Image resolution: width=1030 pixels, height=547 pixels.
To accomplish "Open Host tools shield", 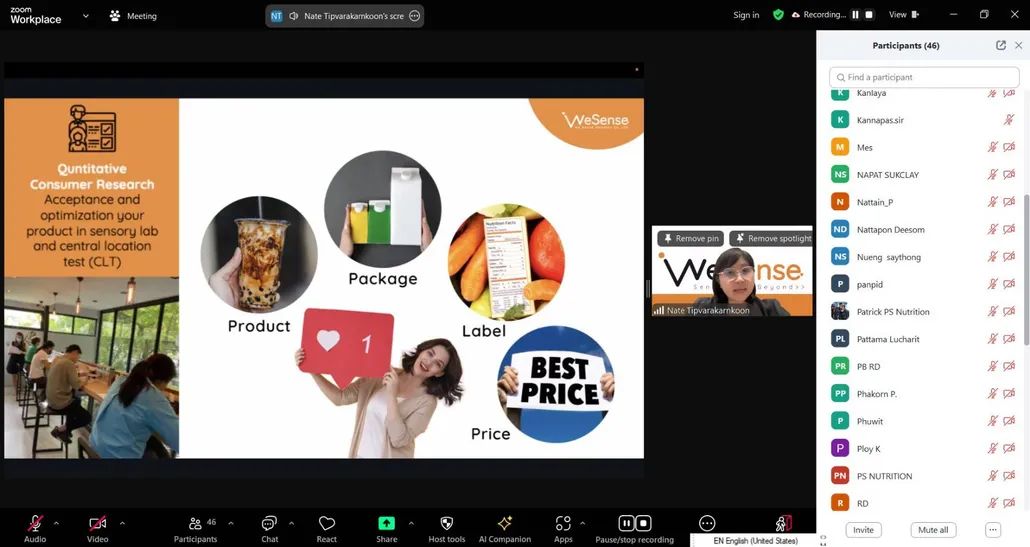I will point(447,529).
